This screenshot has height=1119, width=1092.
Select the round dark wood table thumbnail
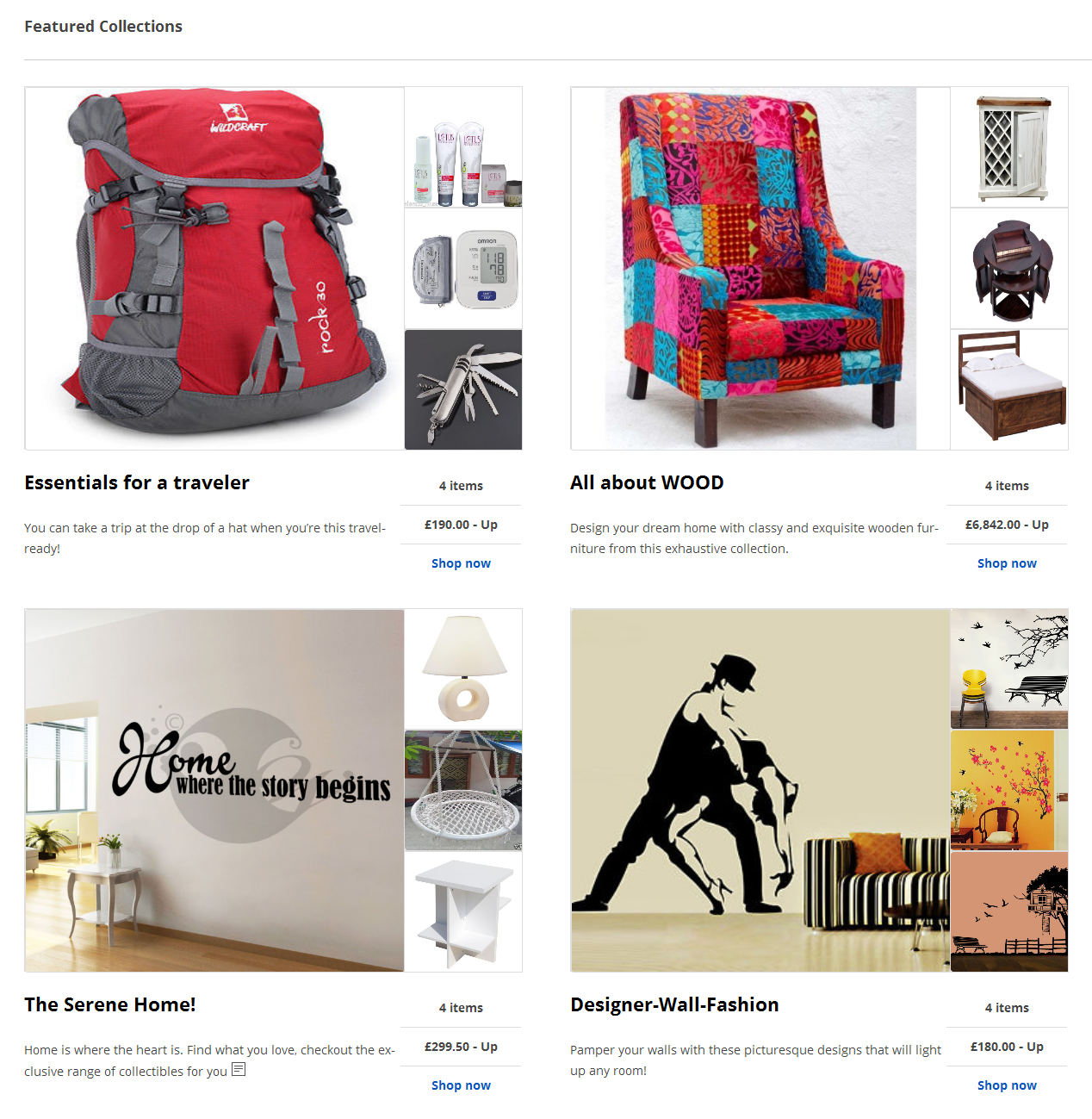click(1009, 269)
